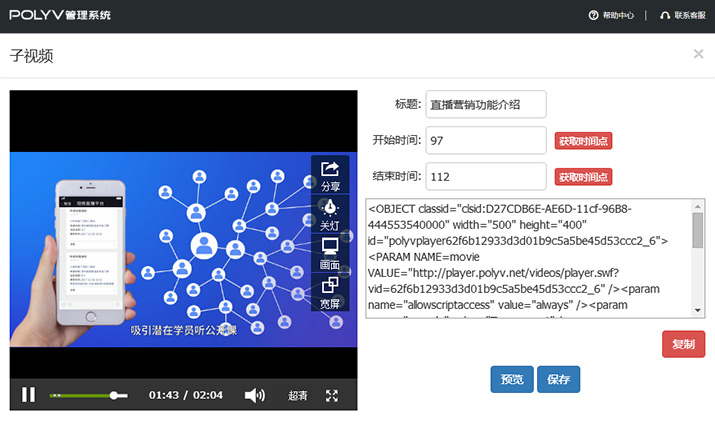Mute the video player volume

tap(255, 395)
